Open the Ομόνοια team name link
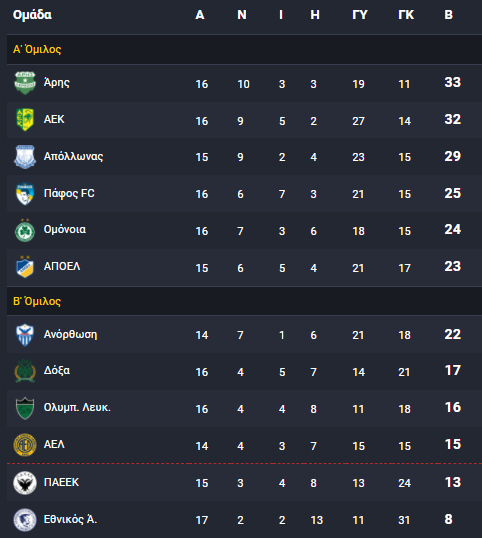 65,230
